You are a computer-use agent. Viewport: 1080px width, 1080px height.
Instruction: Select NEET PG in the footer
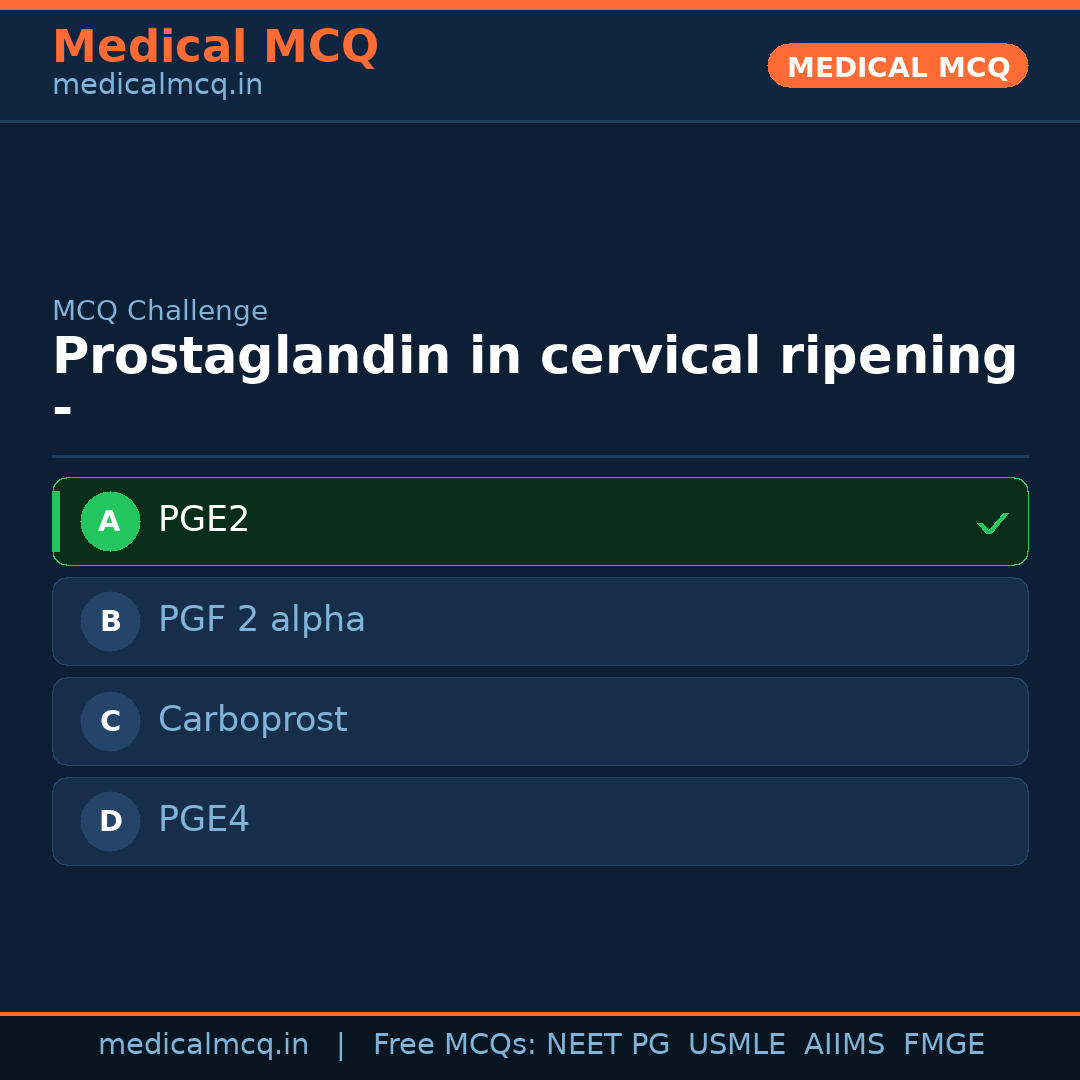point(607,1044)
